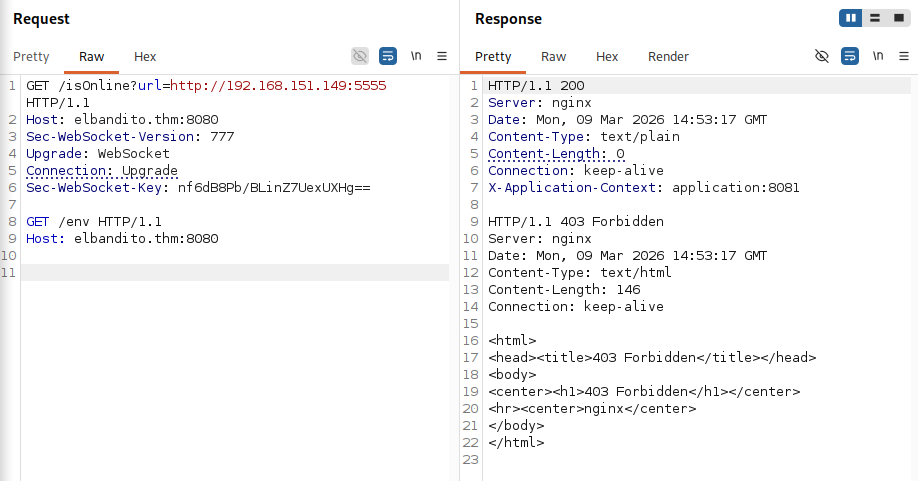The image size is (918, 481).
Task: Click the smuggled GET /env HTTP/1.1 line
Action: coord(94,221)
